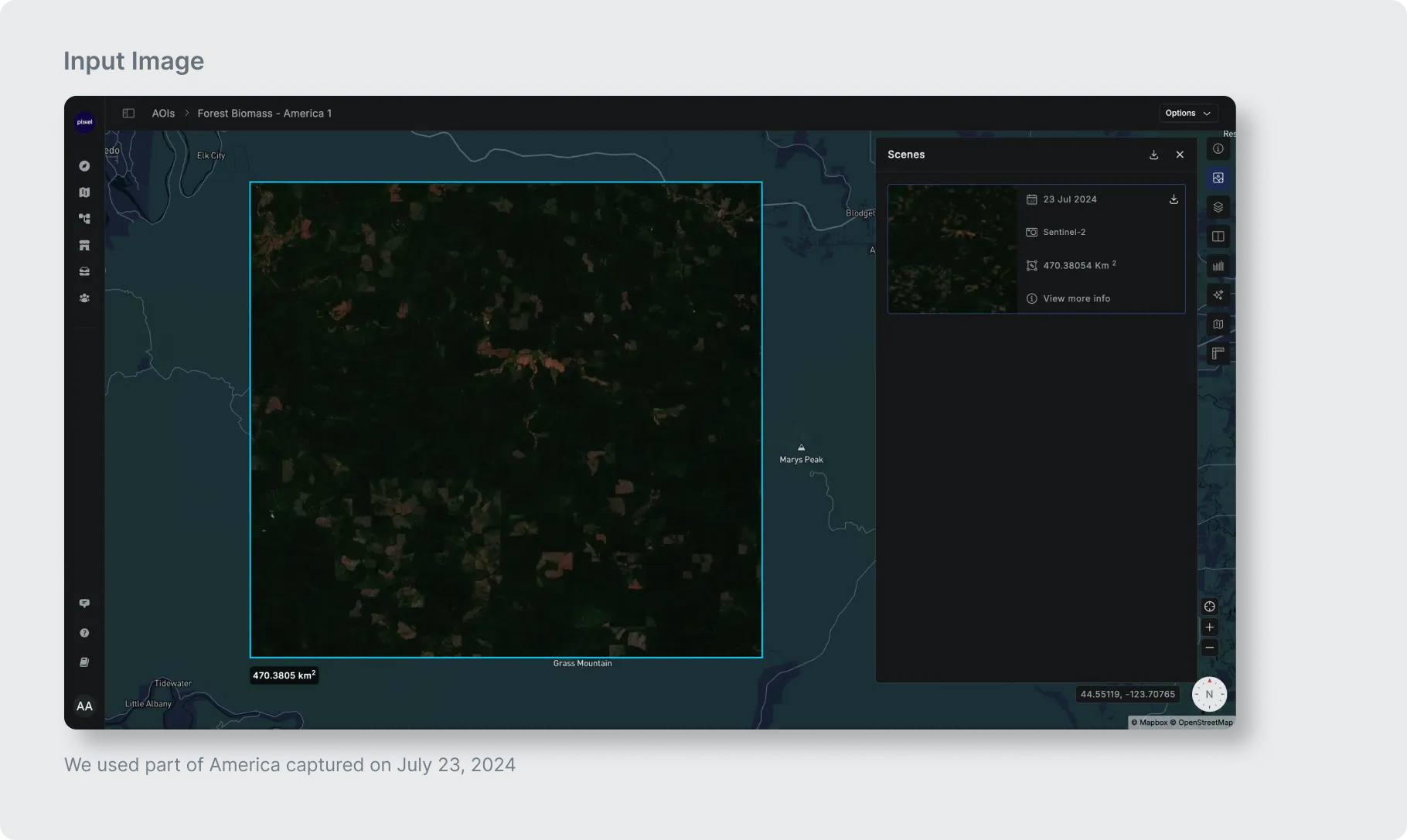Click the locate crosshair button on the map
The image size is (1407, 840).
pyautogui.click(x=1209, y=607)
